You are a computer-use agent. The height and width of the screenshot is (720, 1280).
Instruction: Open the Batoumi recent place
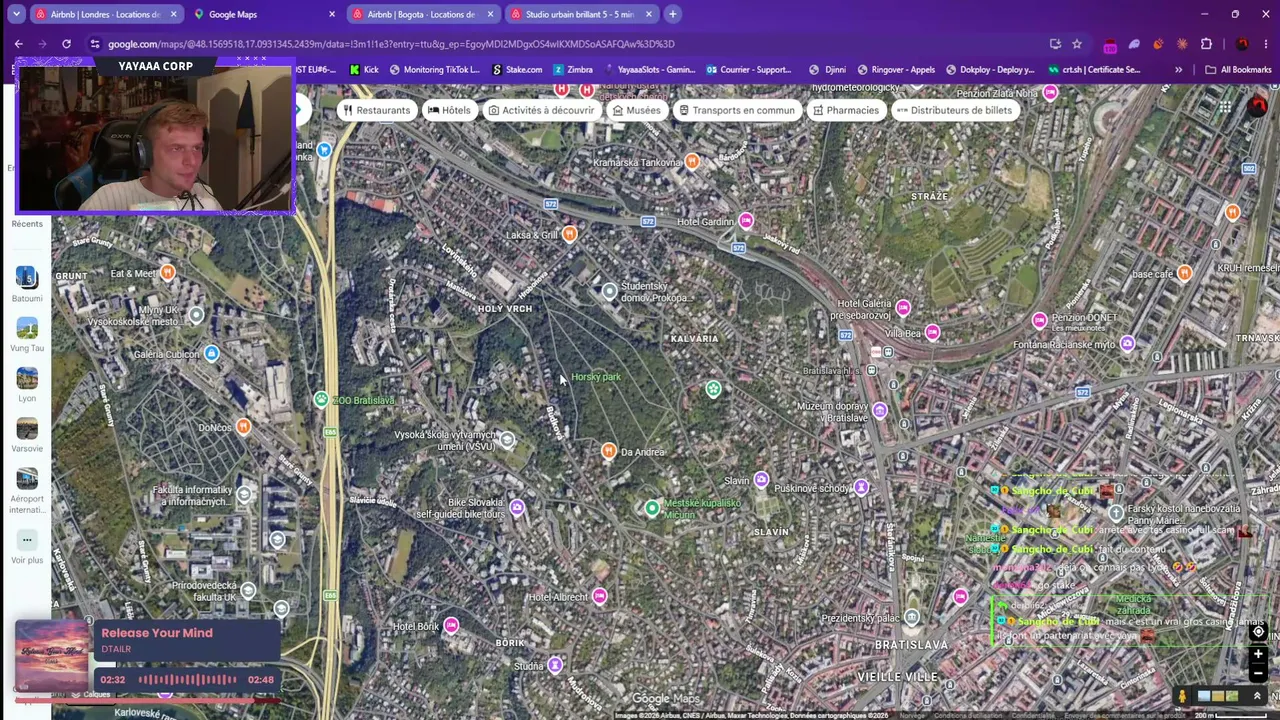click(x=27, y=285)
